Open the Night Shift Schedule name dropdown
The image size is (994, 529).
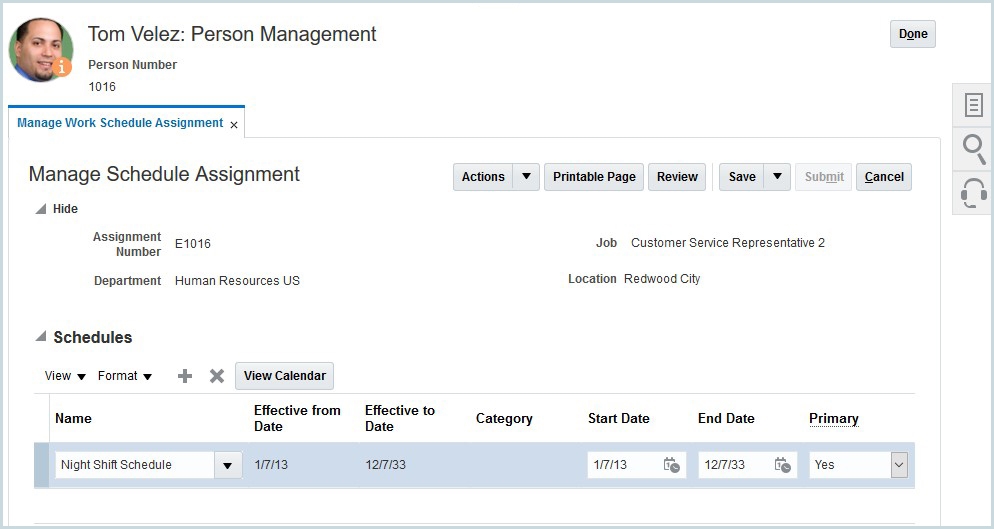pos(228,465)
